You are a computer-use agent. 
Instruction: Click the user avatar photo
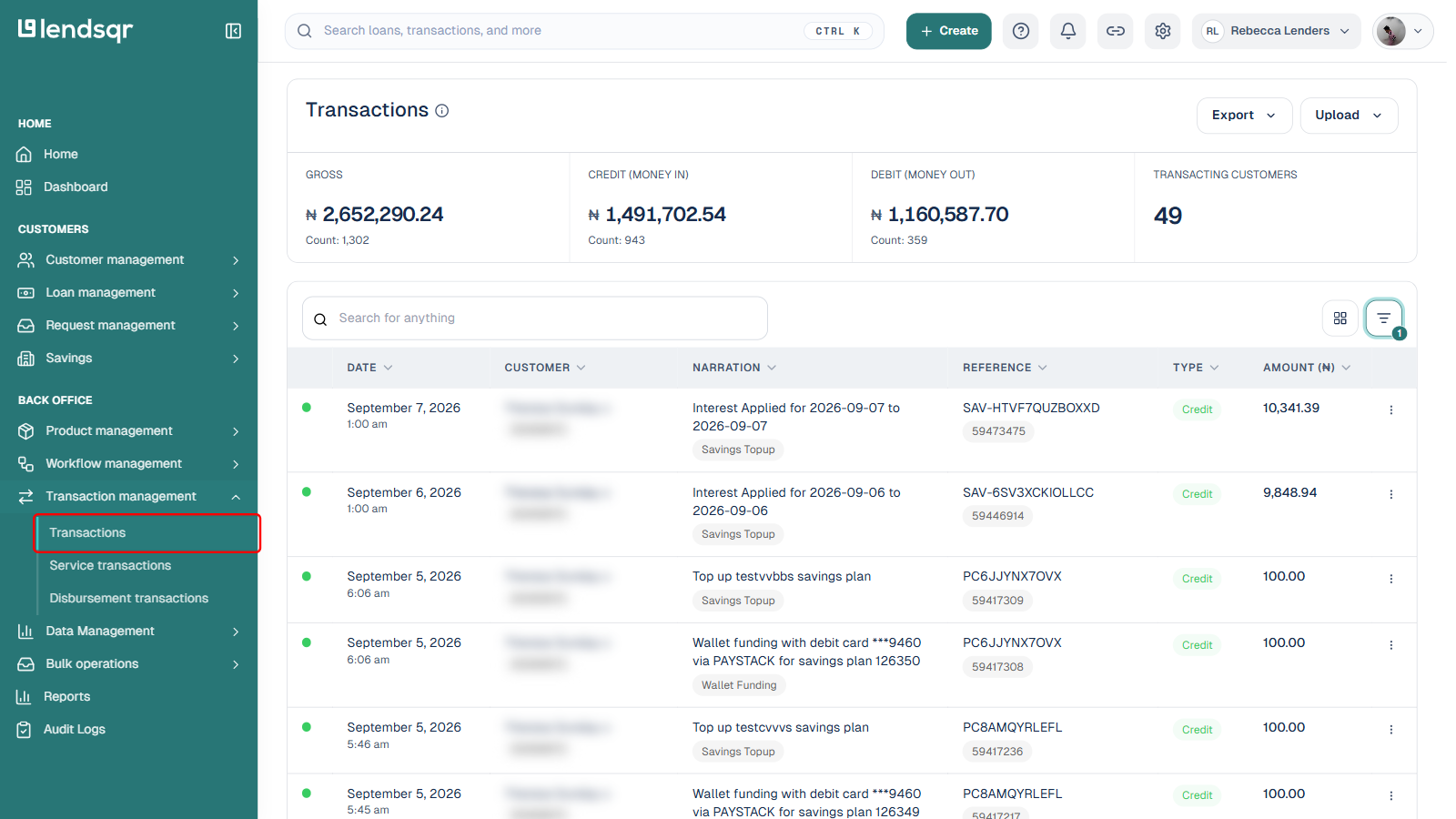tap(1390, 31)
